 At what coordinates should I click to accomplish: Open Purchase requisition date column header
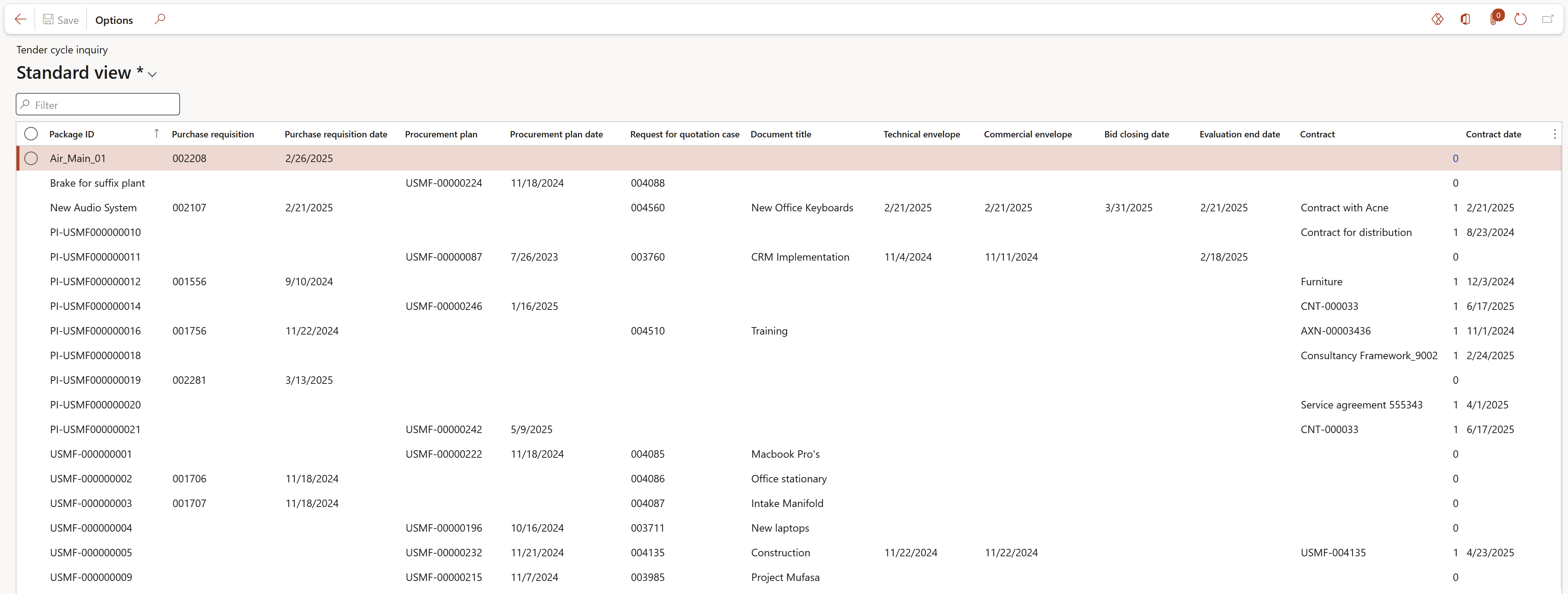click(x=335, y=134)
